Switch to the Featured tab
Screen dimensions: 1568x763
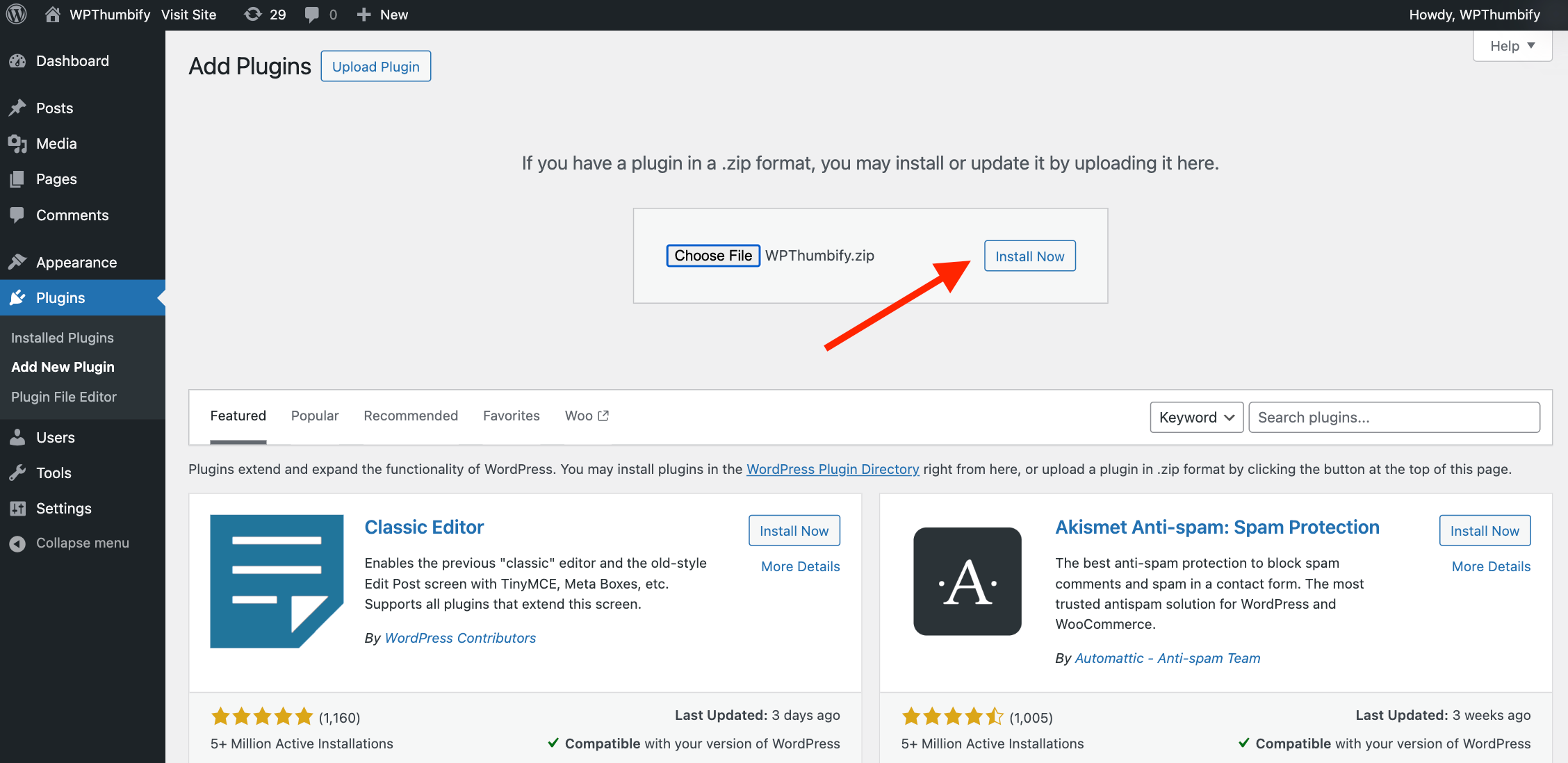point(238,416)
